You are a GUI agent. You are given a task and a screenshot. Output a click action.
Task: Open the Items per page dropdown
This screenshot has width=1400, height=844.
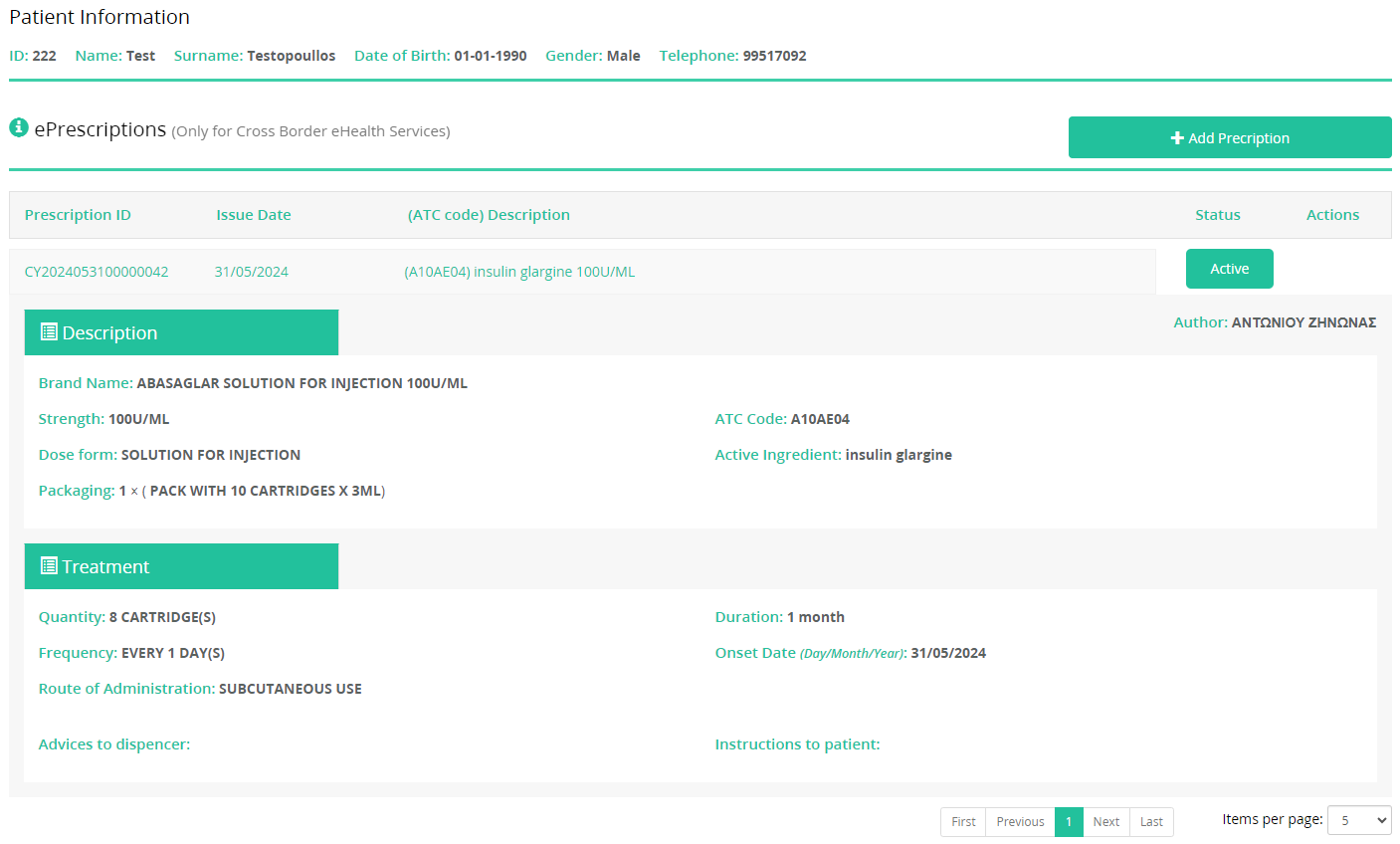point(1359,820)
